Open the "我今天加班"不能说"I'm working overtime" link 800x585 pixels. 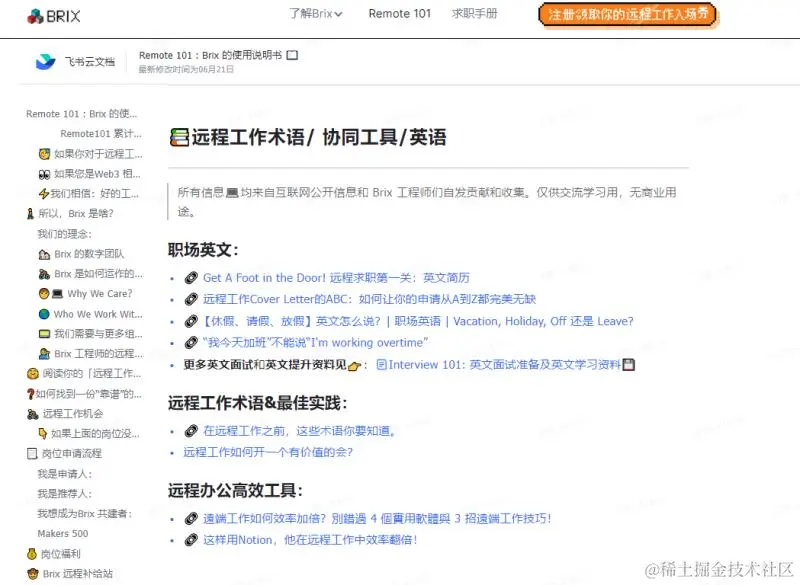pyautogui.click(x=315, y=343)
